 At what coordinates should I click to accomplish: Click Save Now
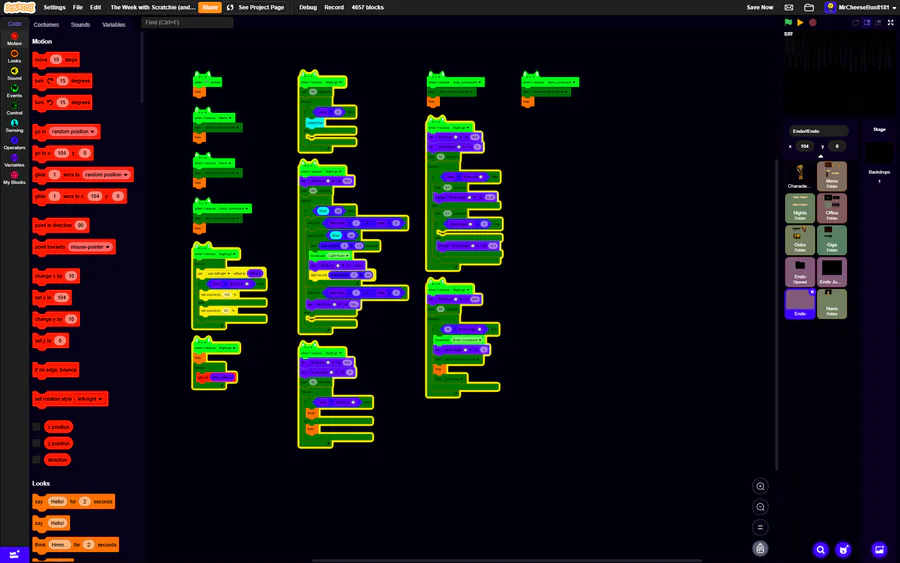tap(760, 7)
